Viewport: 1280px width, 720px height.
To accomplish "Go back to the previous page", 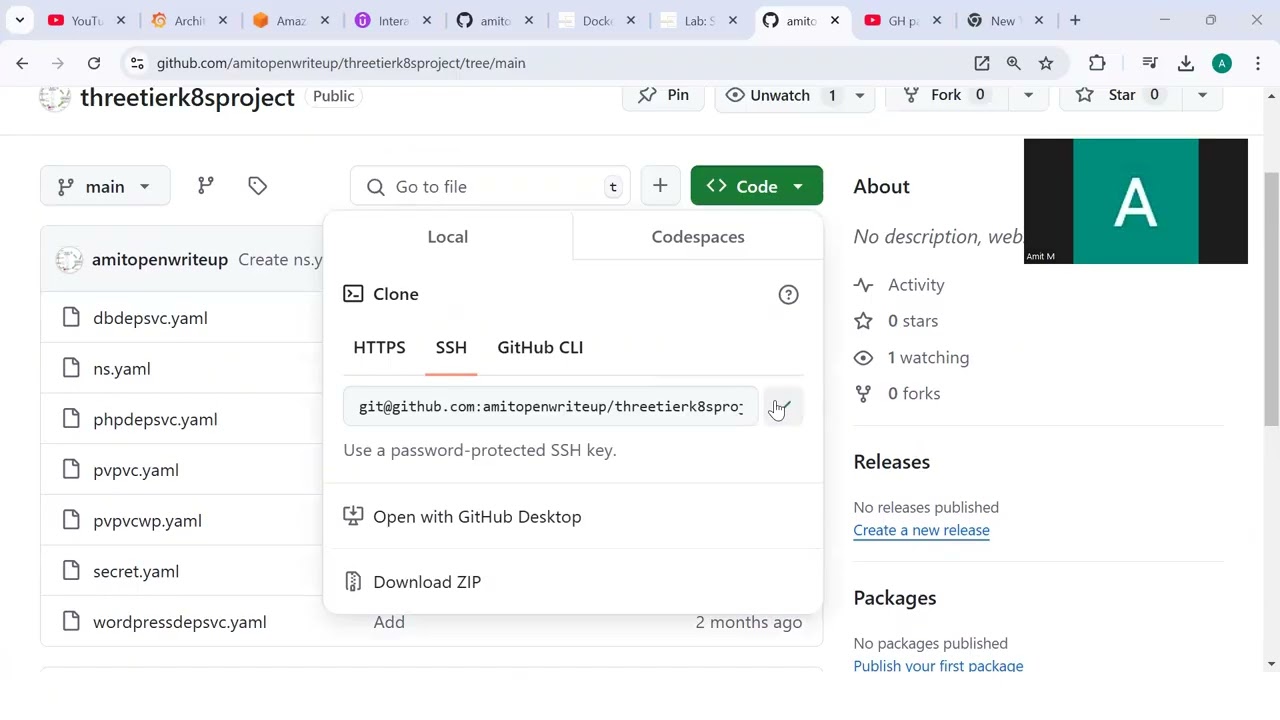I will (22, 63).
